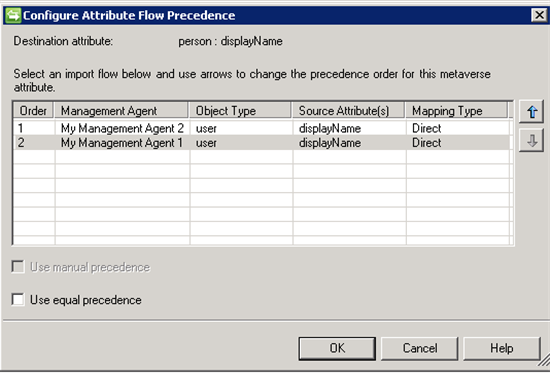
Task: Select the My Management Agent 1 row
Action: click(261, 143)
